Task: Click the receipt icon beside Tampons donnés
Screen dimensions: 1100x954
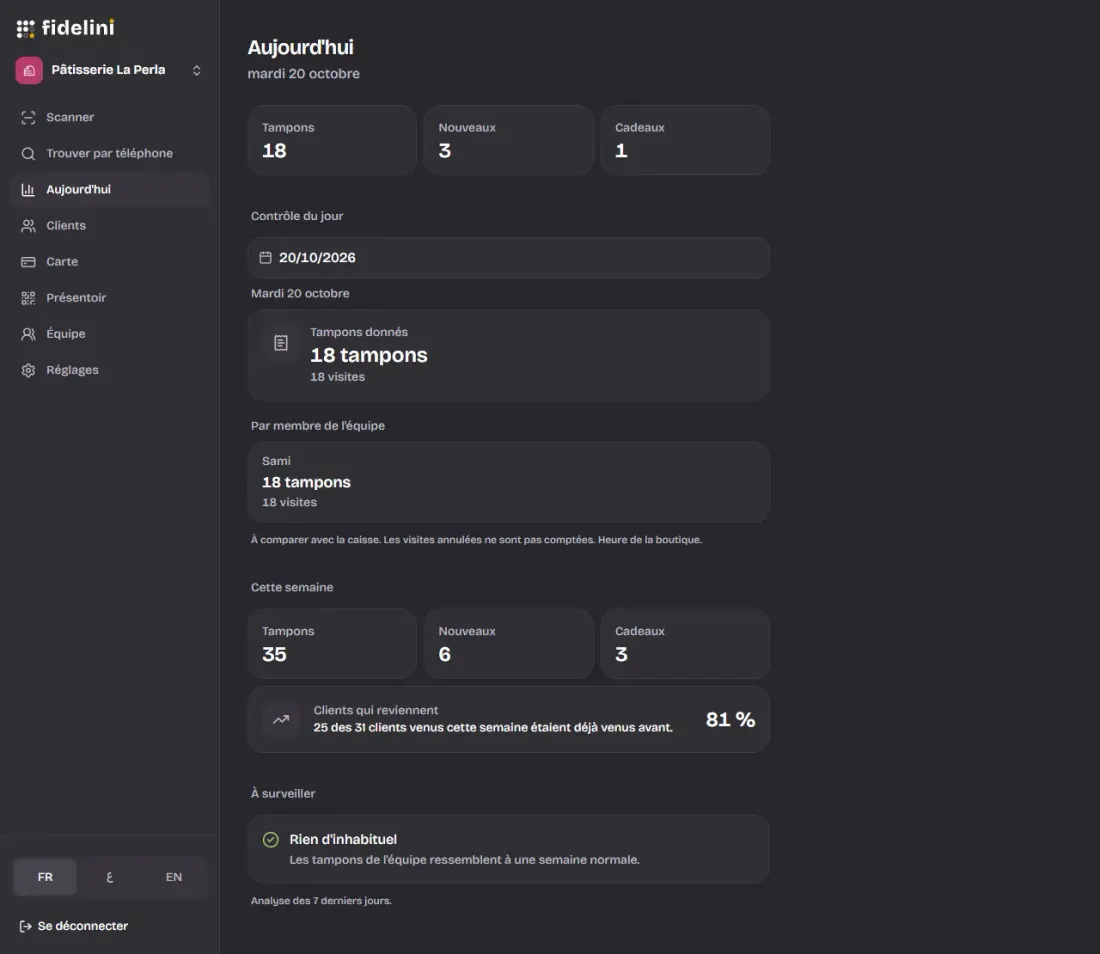Action: click(281, 343)
